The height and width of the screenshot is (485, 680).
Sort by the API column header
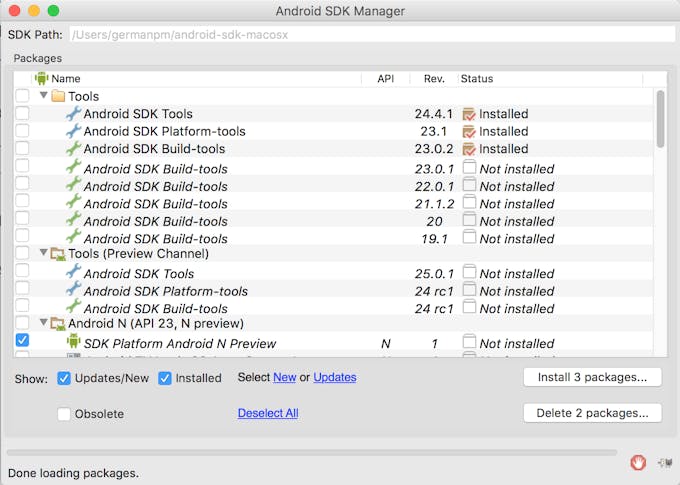pos(386,79)
